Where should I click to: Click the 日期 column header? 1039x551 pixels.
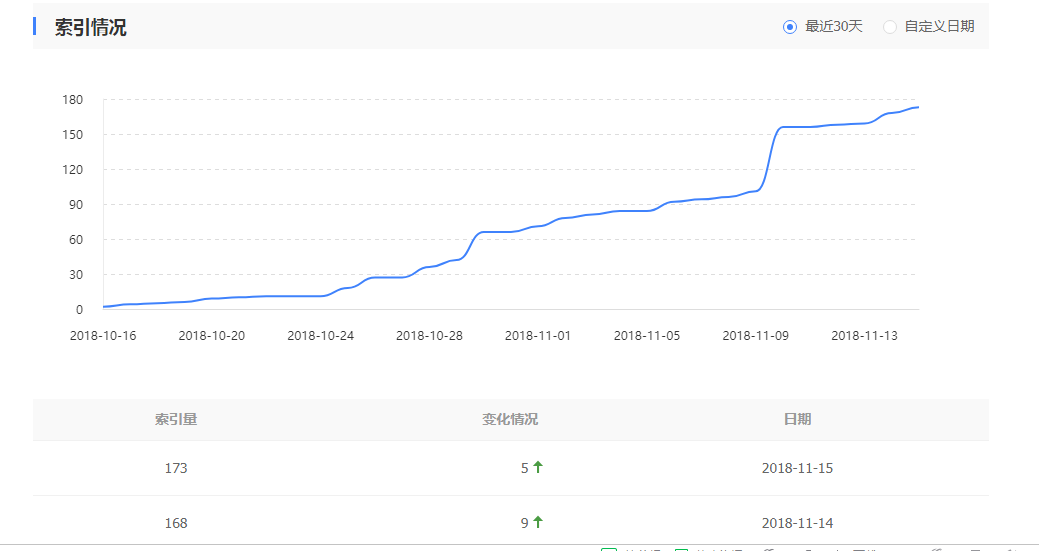coord(797,419)
